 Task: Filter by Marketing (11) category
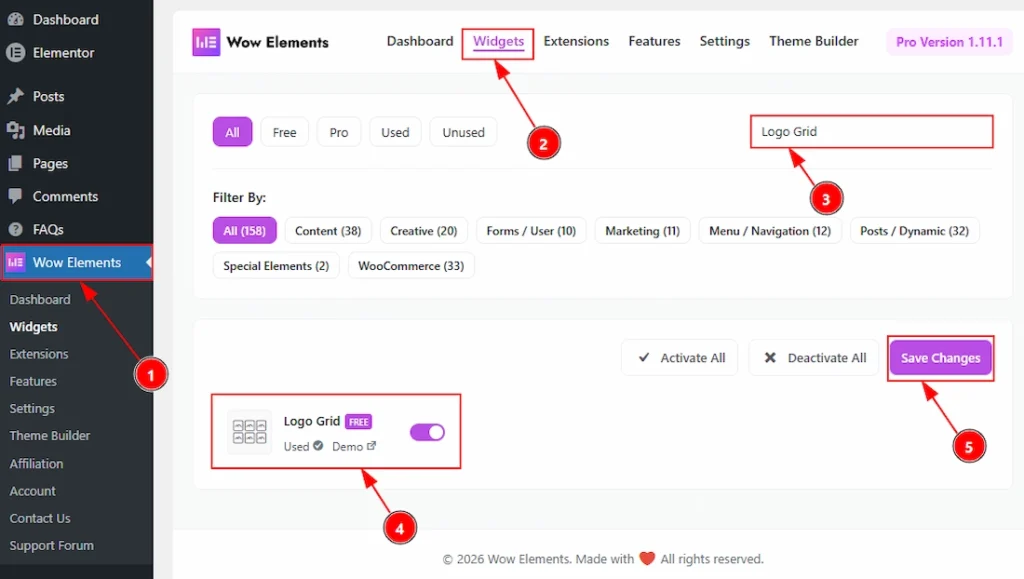pyautogui.click(x=643, y=231)
